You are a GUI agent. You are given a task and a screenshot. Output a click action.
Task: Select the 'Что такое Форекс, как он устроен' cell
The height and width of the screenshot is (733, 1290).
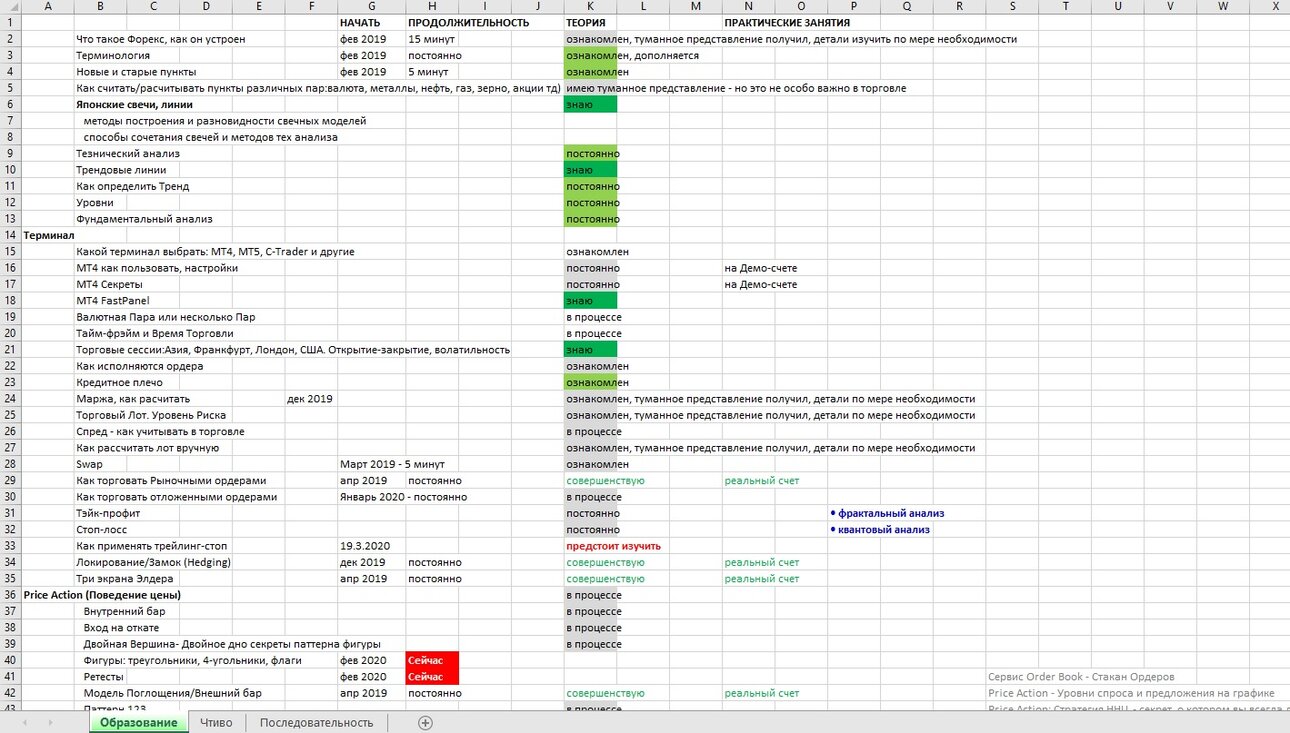160,39
